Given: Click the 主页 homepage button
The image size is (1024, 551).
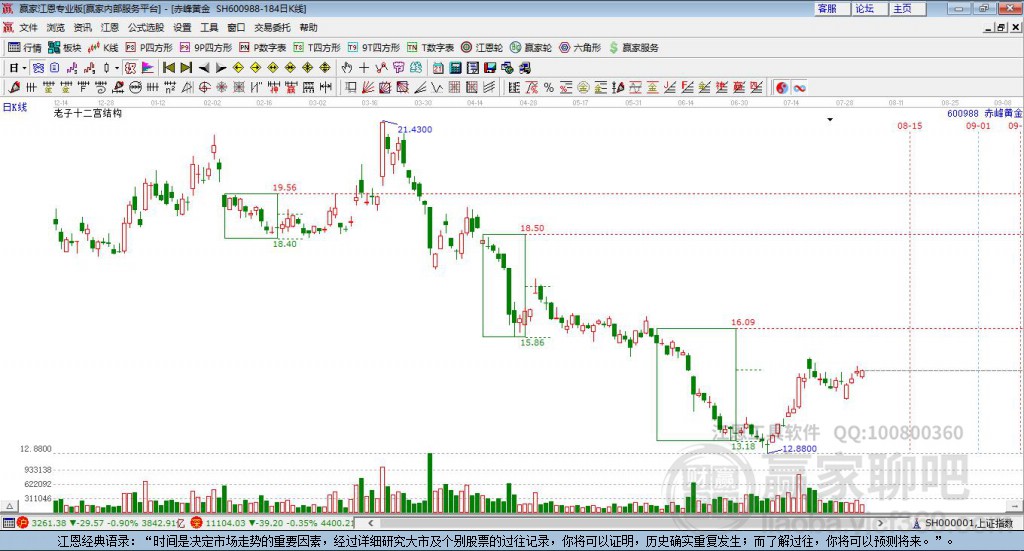Looking at the screenshot, I should click(x=908, y=8).
